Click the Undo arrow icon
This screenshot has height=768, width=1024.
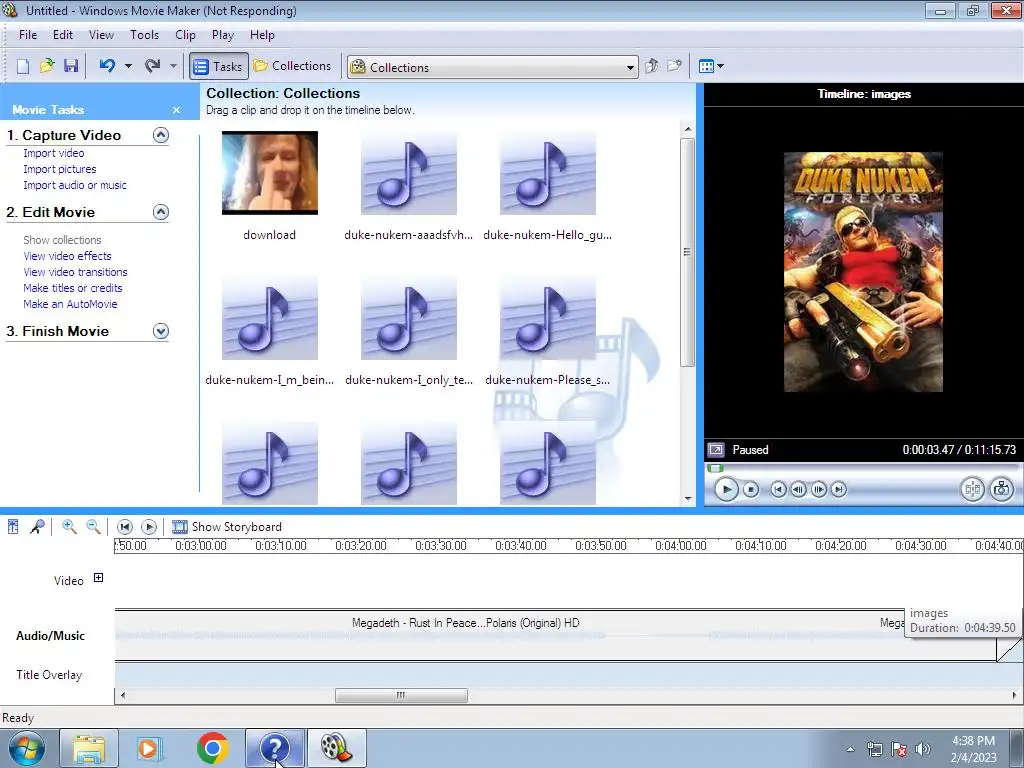pyautogui.click(x=107, y=66)
